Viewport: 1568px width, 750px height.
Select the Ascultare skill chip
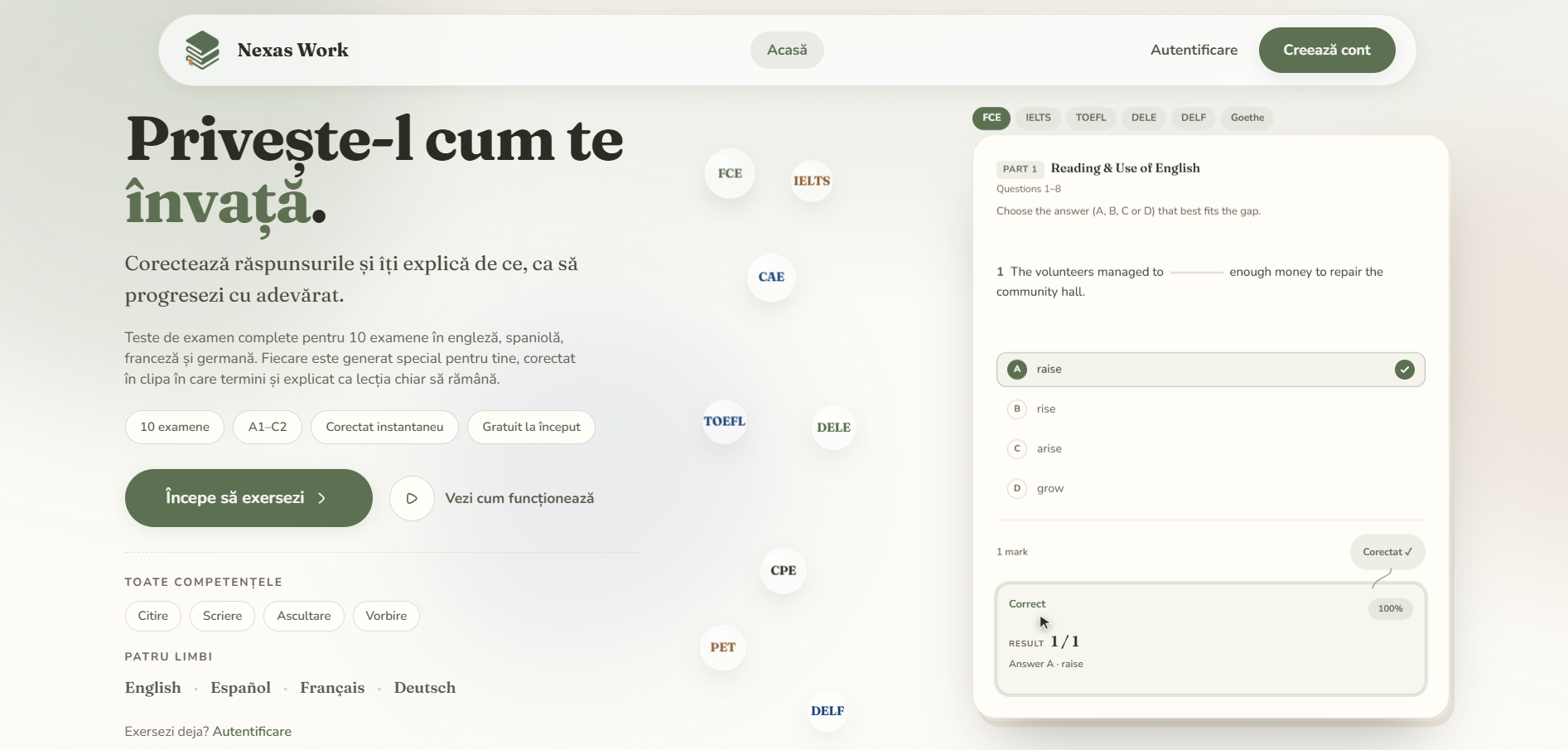pyautogui.click(x=304, y=616)
